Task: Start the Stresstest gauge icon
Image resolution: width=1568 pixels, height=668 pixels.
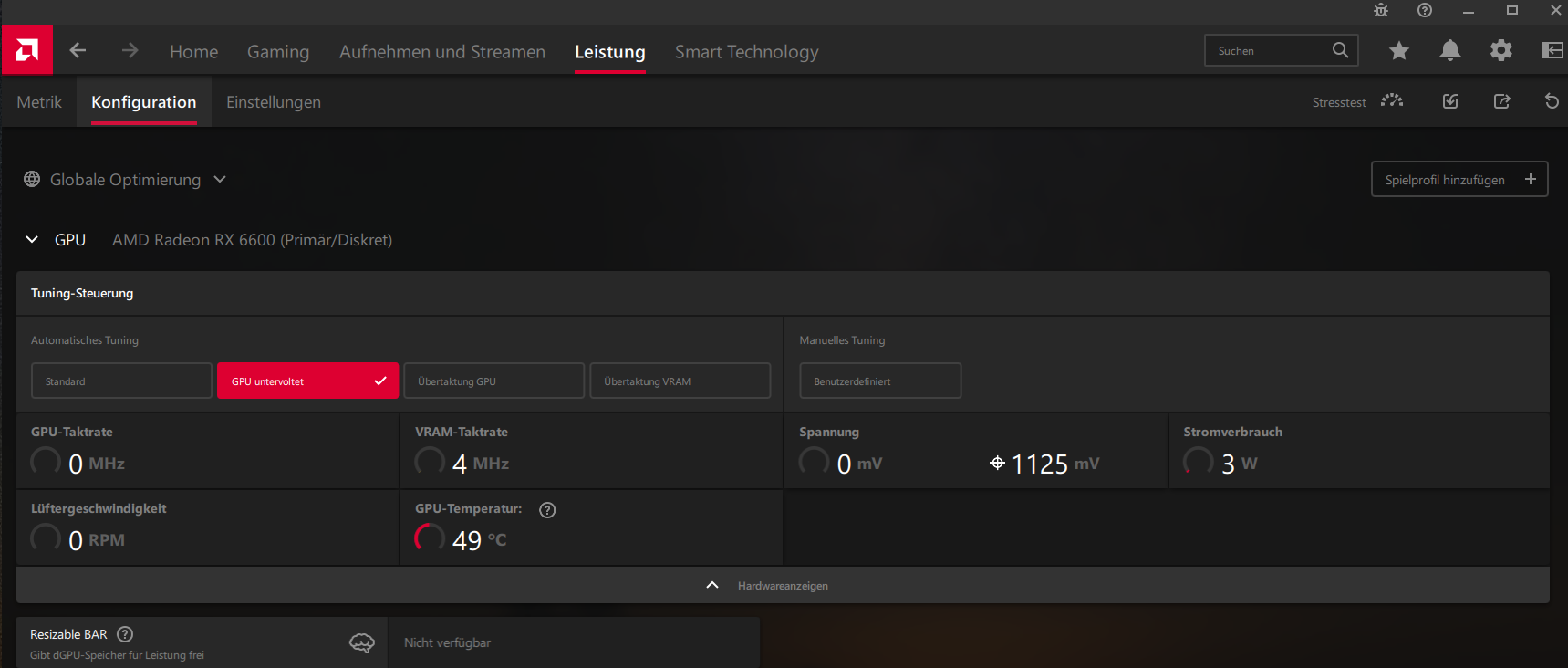Action: [x=1392, y=101]
